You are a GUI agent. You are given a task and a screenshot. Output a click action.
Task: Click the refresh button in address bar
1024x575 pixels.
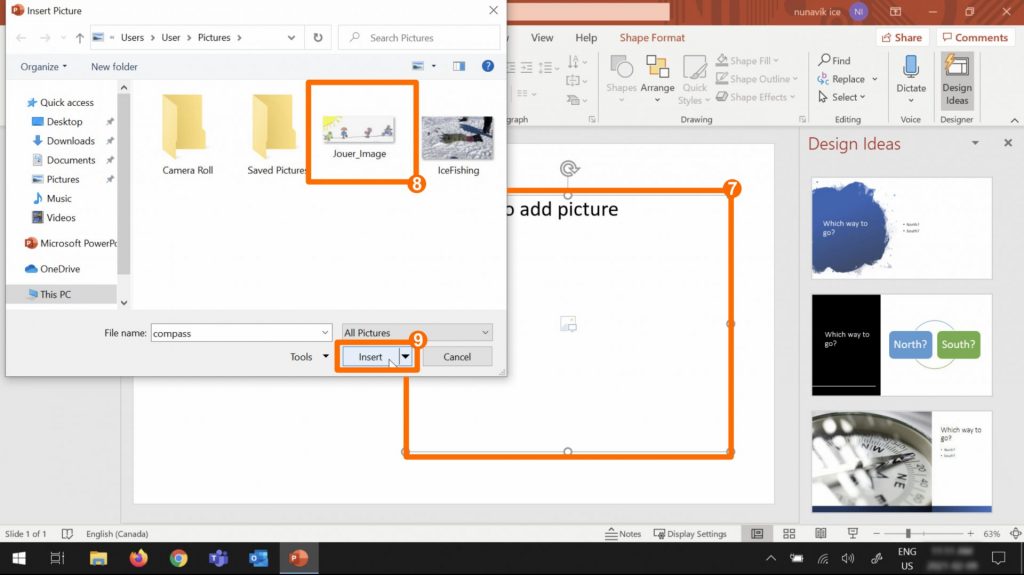tap(318, 38)
